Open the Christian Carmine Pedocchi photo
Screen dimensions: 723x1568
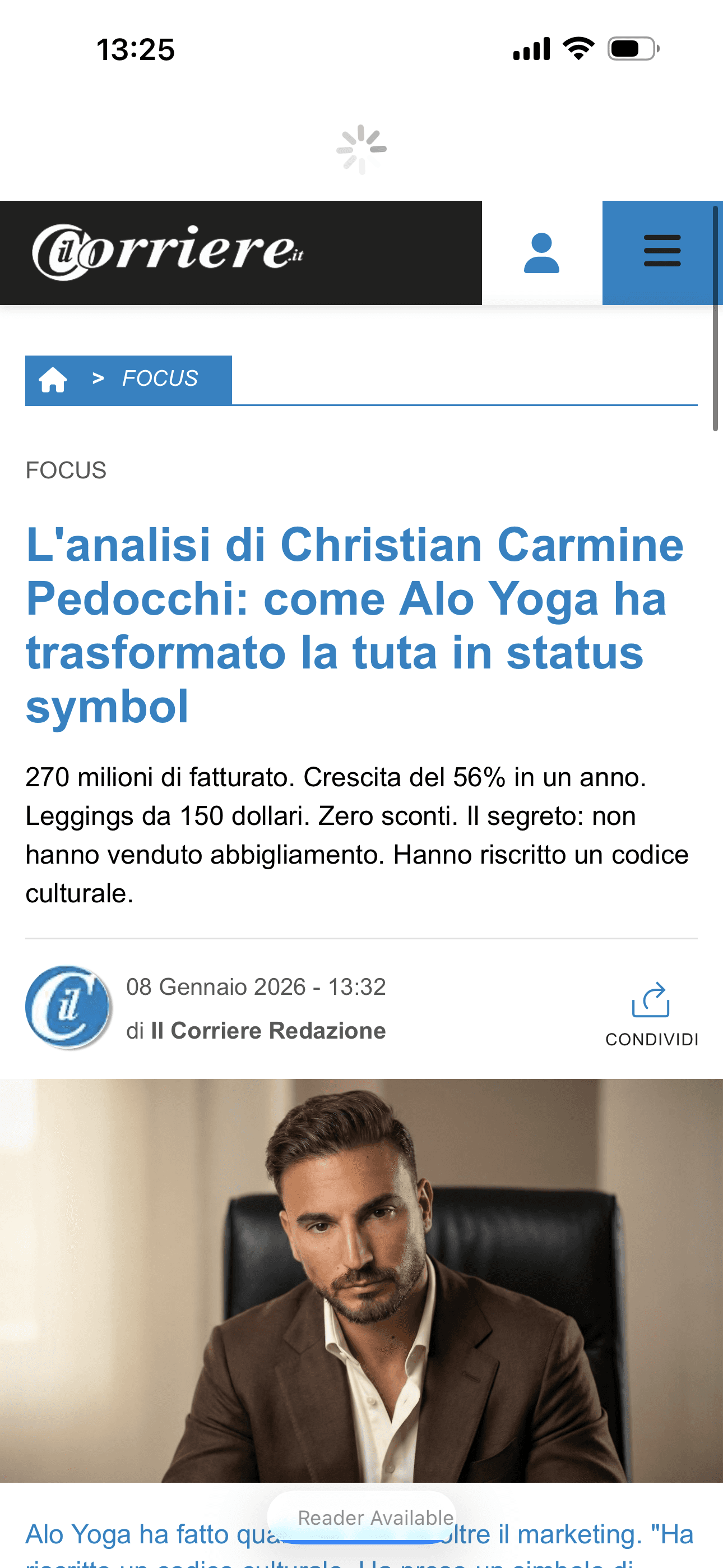(x=361, y=1281)
